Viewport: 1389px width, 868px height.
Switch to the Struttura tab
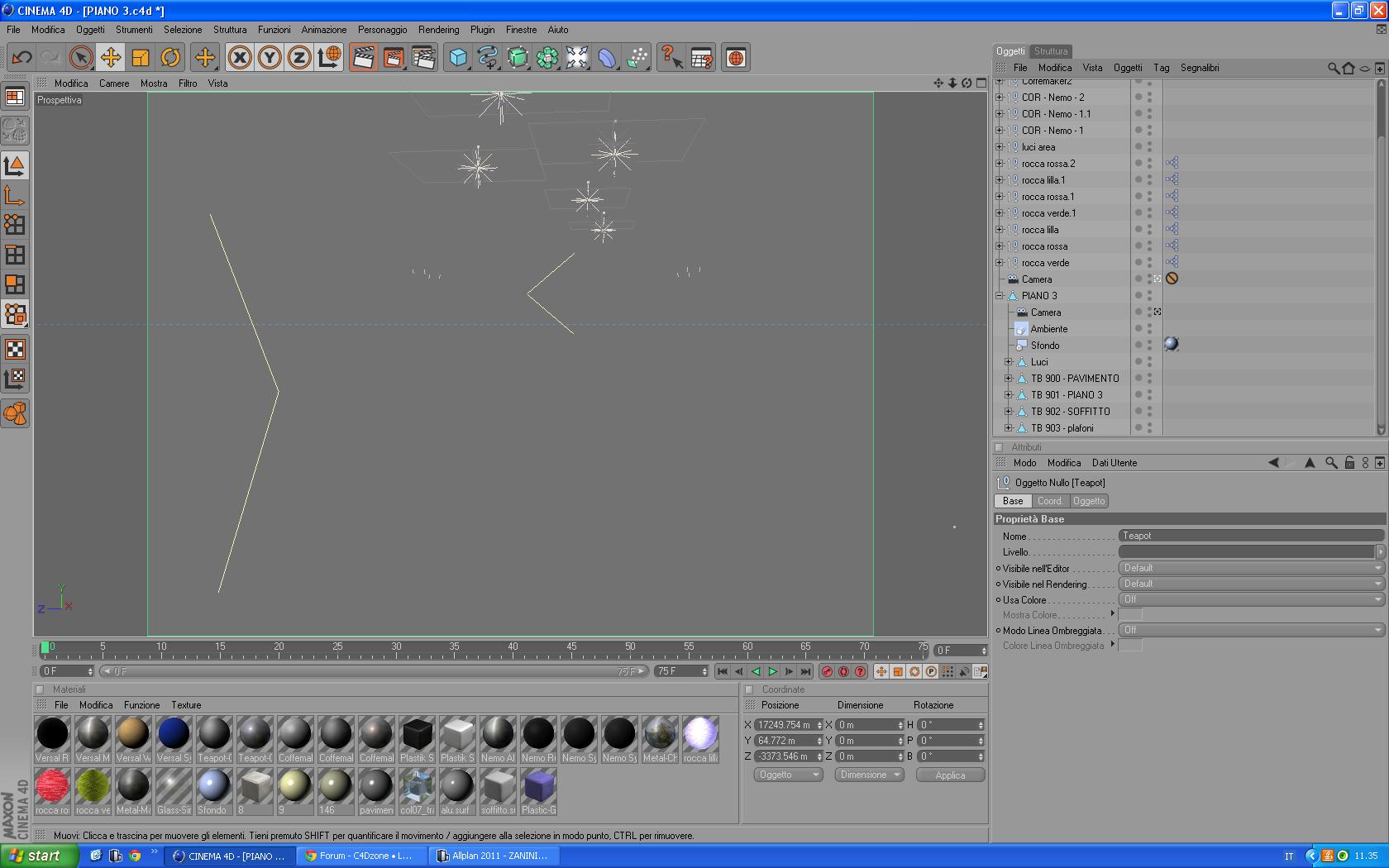pos(1051,51)
